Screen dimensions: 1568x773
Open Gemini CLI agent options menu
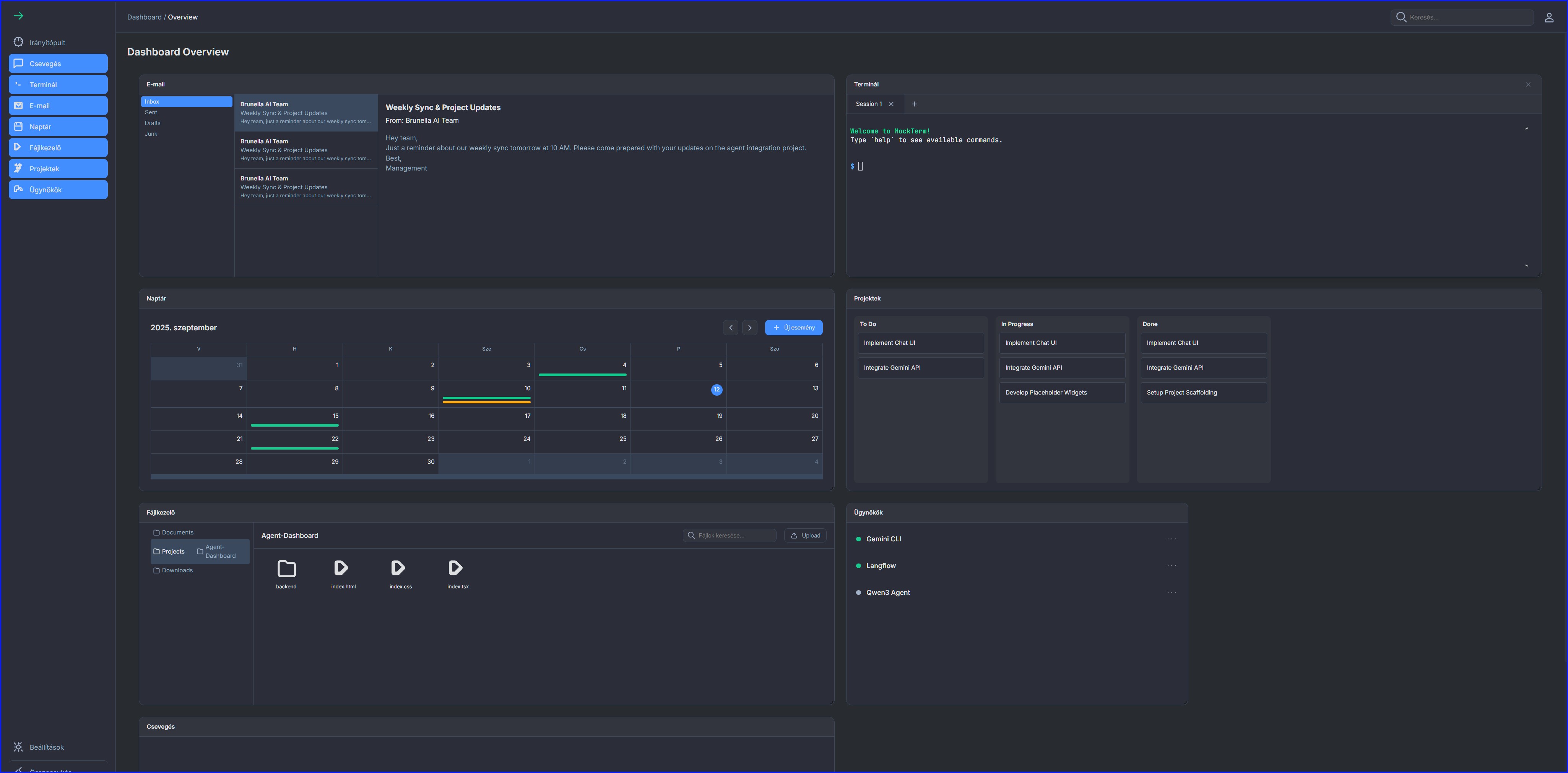click(1171, 539)
